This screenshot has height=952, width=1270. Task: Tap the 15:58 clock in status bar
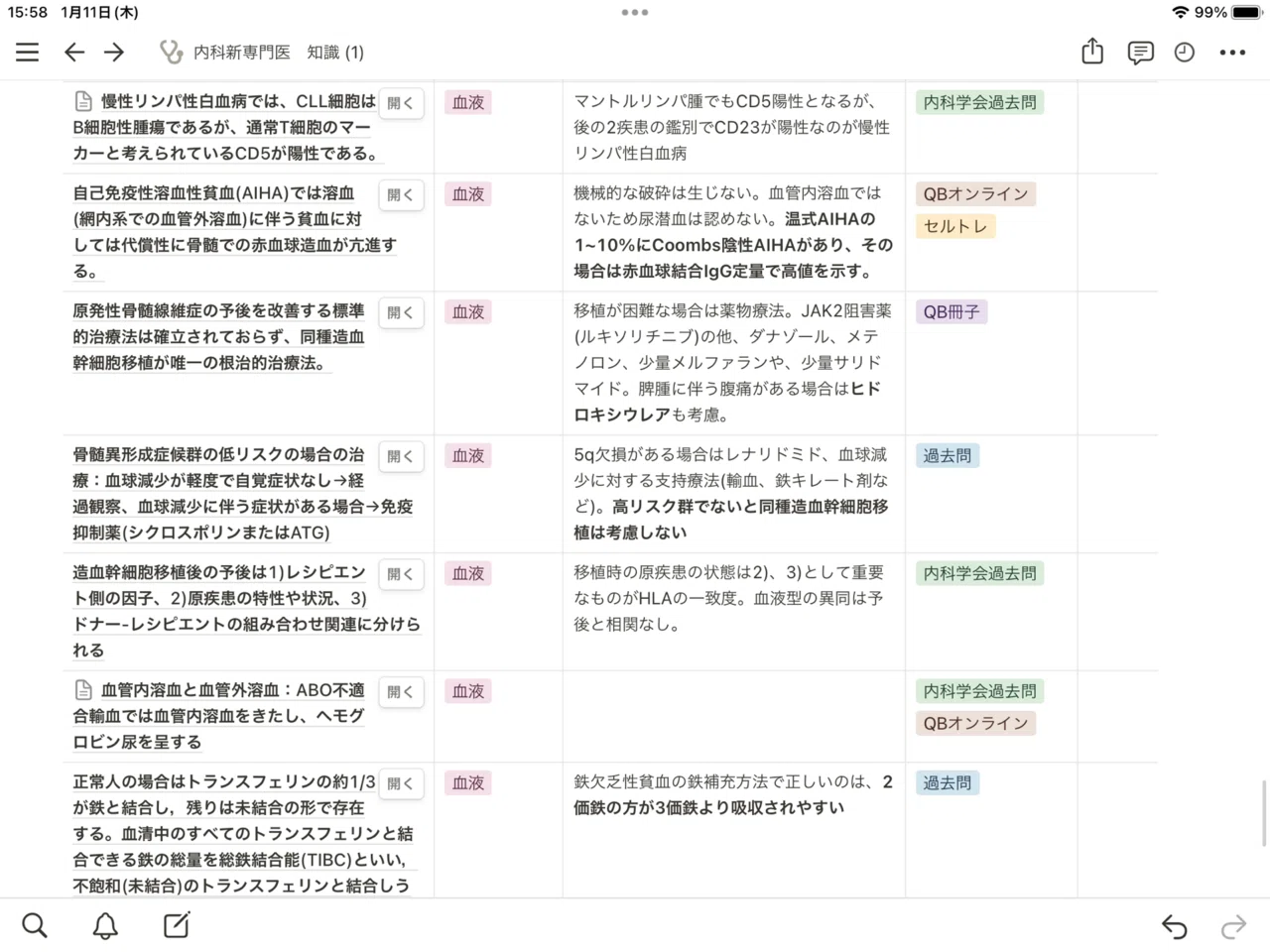pos(28,13)
